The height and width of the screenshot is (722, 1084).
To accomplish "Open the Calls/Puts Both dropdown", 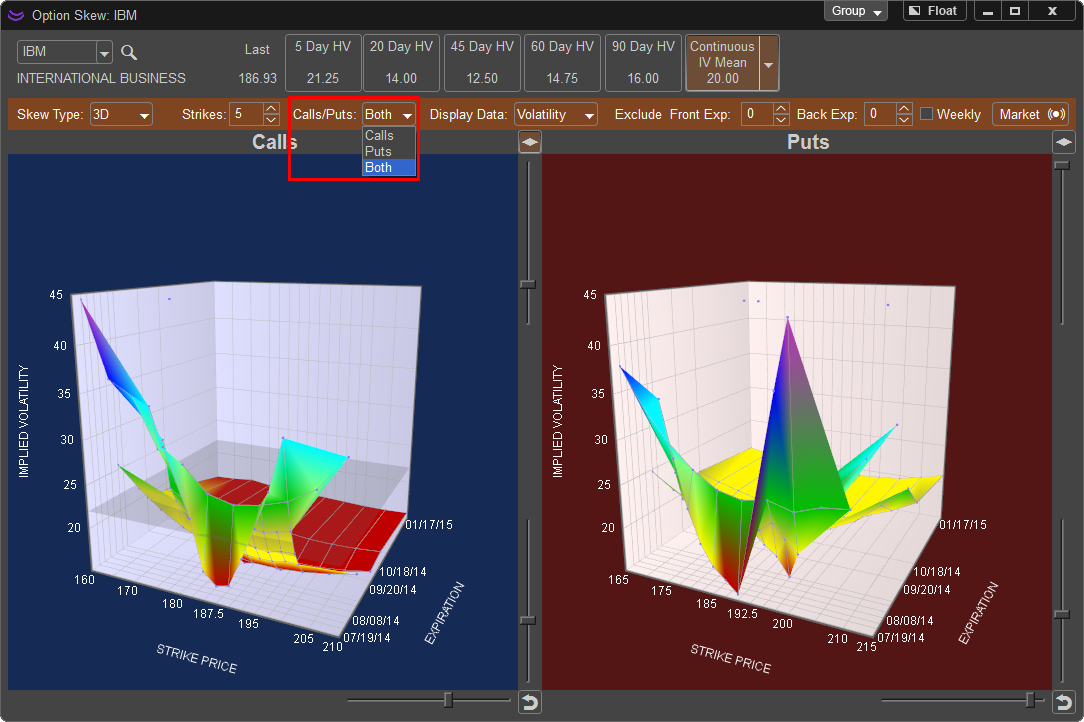I will coord(389,114).
